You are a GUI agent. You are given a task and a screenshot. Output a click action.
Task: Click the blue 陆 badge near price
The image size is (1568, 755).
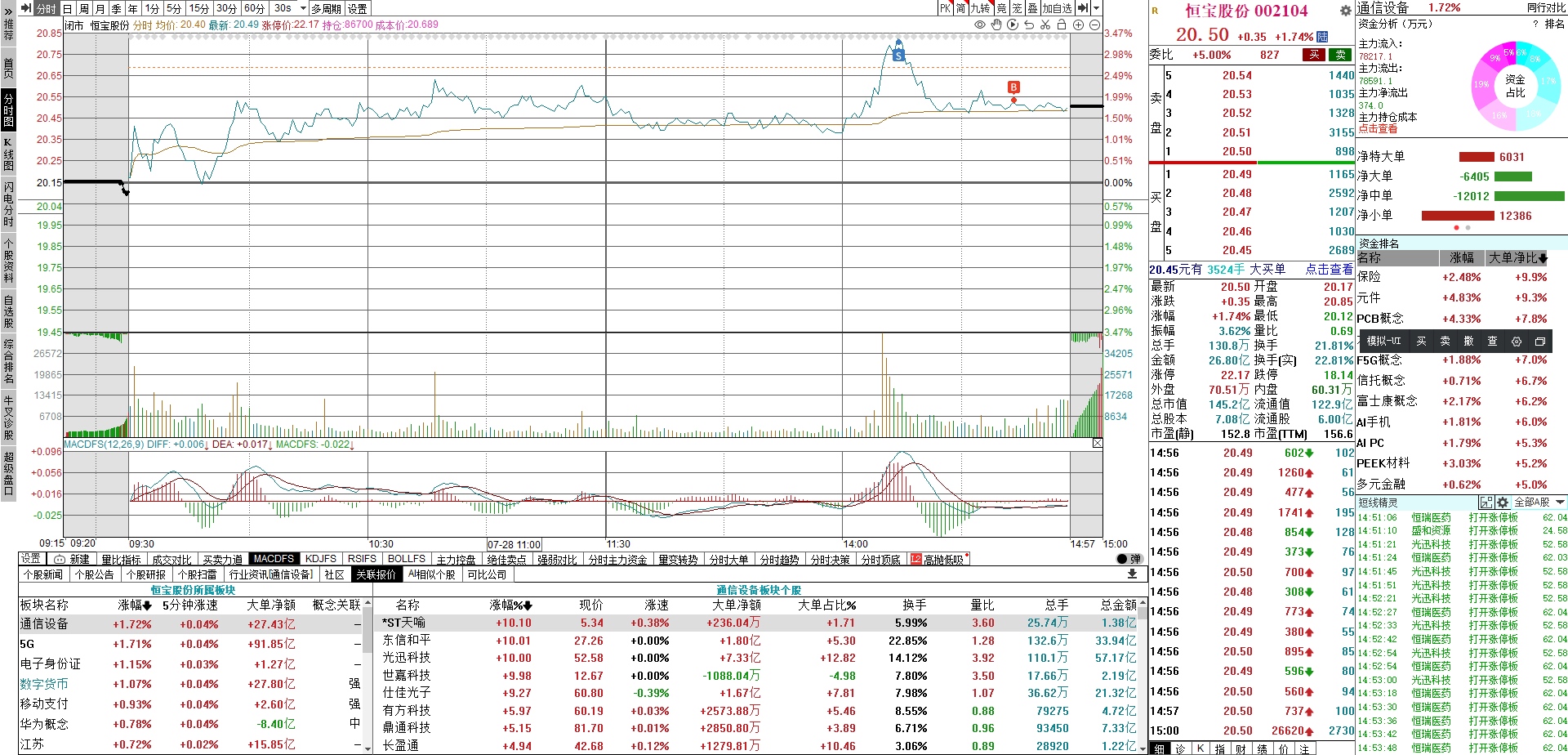coord(1322,37)
